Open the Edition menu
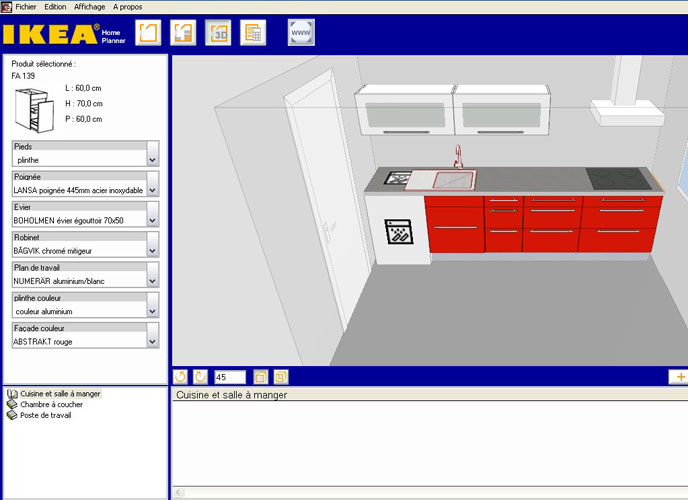The image size is (688, 500). 55,7
